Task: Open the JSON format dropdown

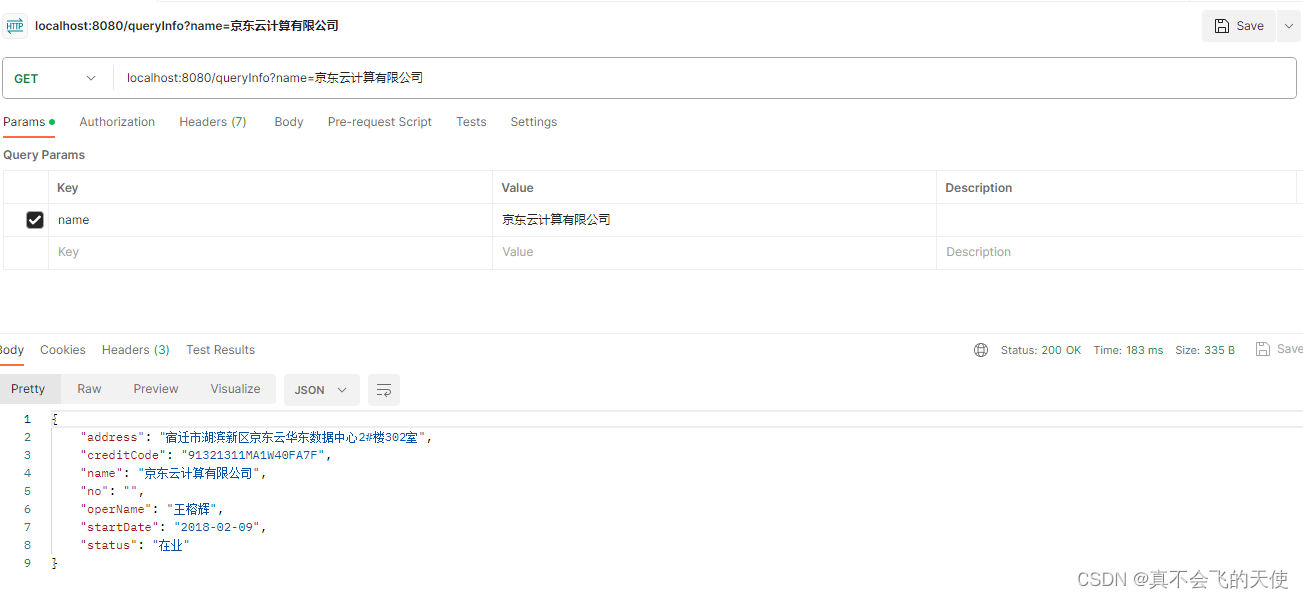Action: (320, 390)
